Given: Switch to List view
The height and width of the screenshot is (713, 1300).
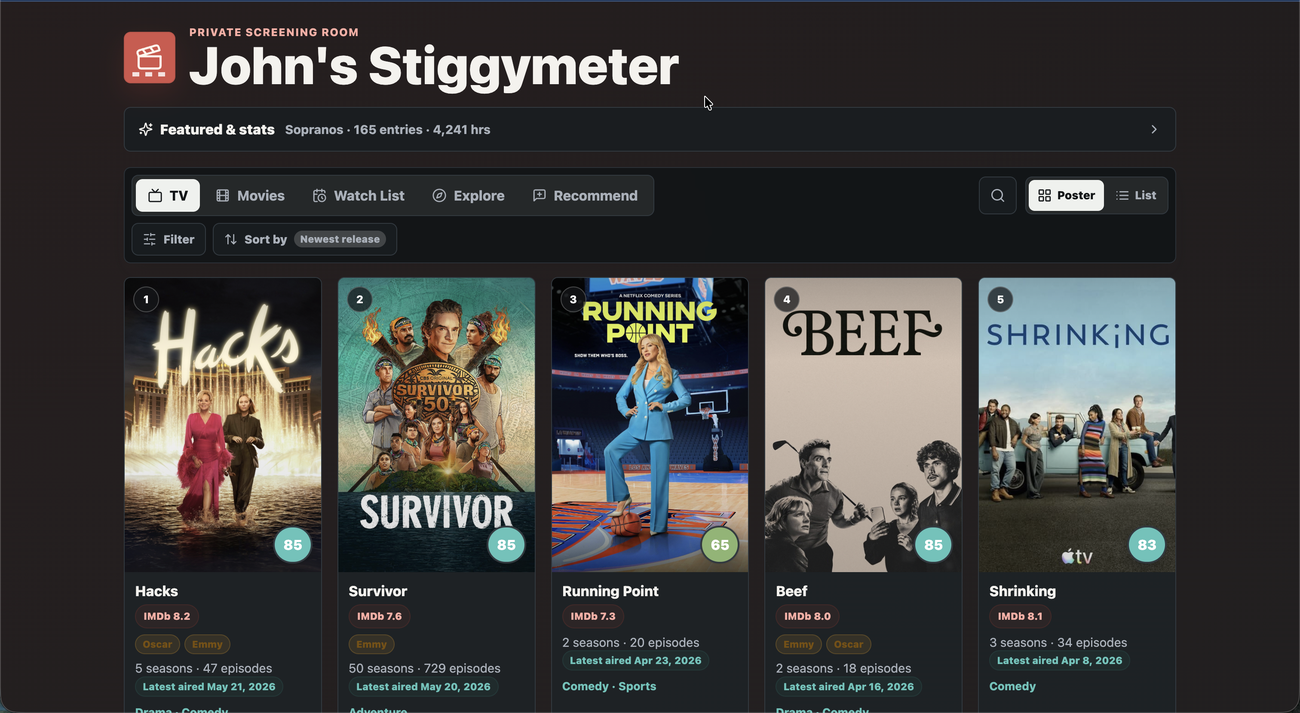Looking at the screenshot, I should point(1136,196).
